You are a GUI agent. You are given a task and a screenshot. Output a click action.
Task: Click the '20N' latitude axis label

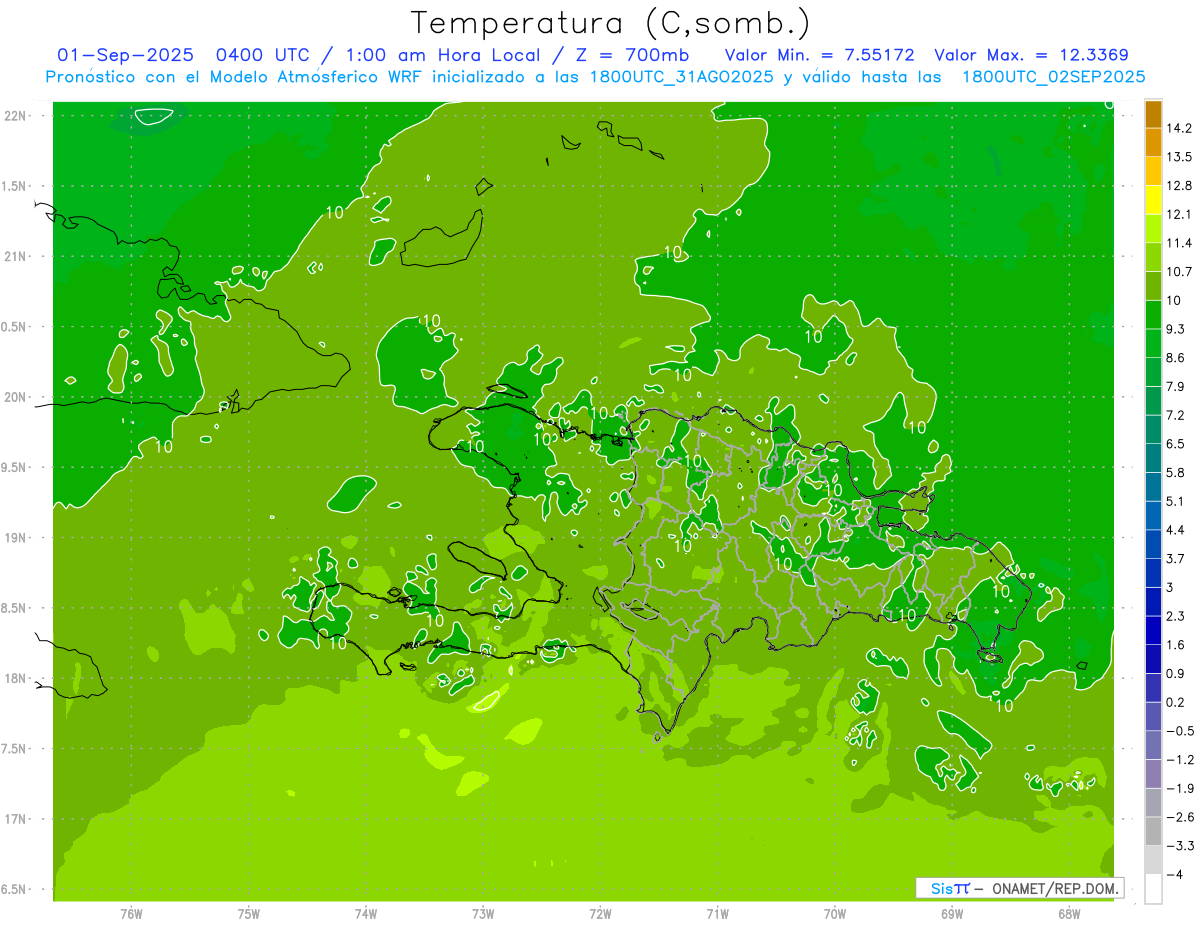[x=14, y=397]
